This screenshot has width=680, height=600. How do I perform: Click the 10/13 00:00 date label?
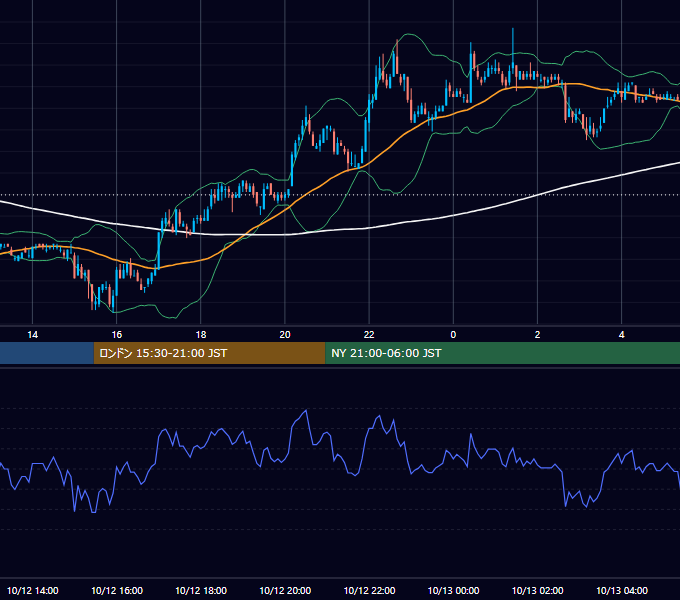coord(453,590)
